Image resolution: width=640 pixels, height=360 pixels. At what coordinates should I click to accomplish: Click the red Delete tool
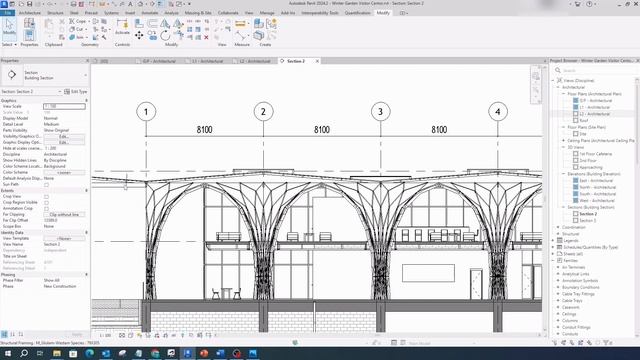(x=206, y=37)
